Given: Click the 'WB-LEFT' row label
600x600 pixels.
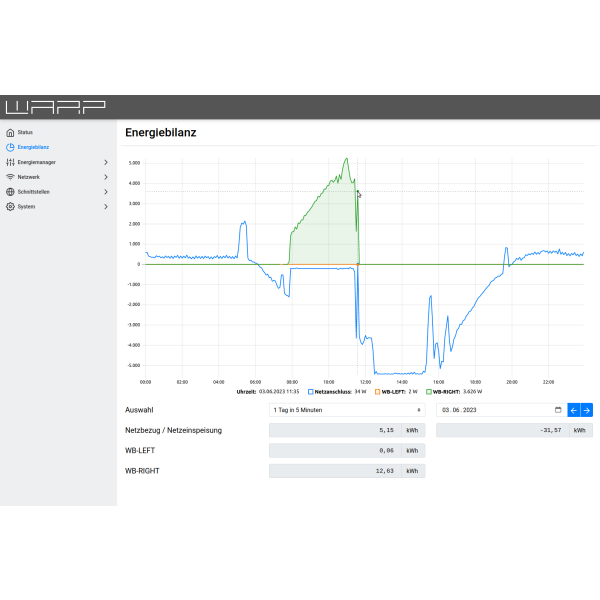Looking at the screenshot, I should click(x=140, y=450).
